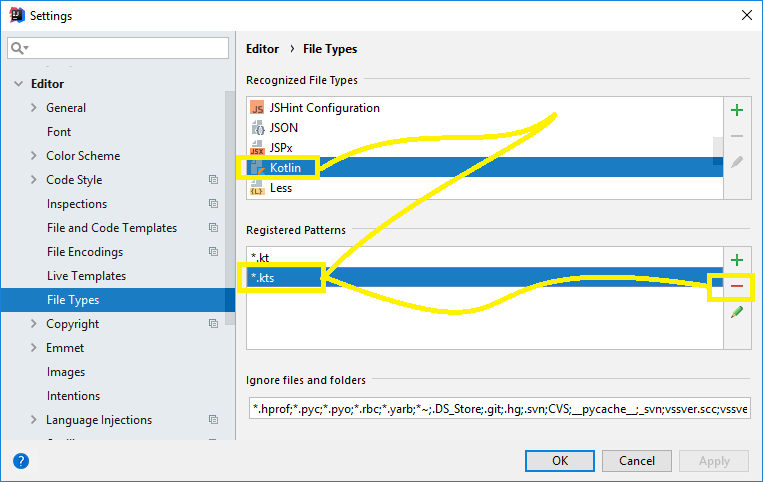Open the Font settings page
Viewport: 763px width, 482px height.
point(59,132)
